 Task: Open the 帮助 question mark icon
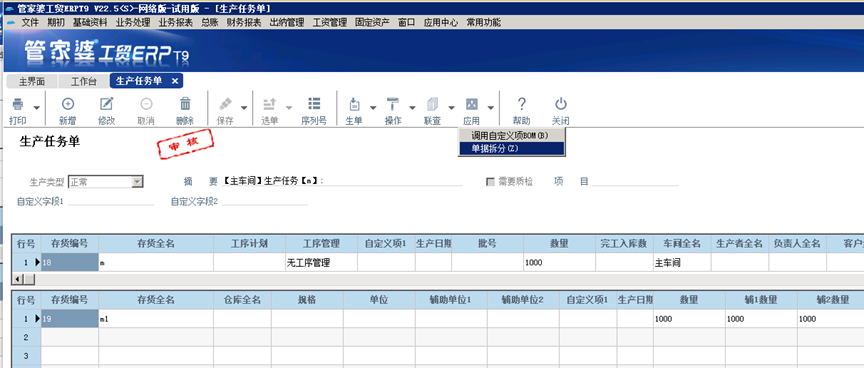pyautogui.click(x=522, y=104)
